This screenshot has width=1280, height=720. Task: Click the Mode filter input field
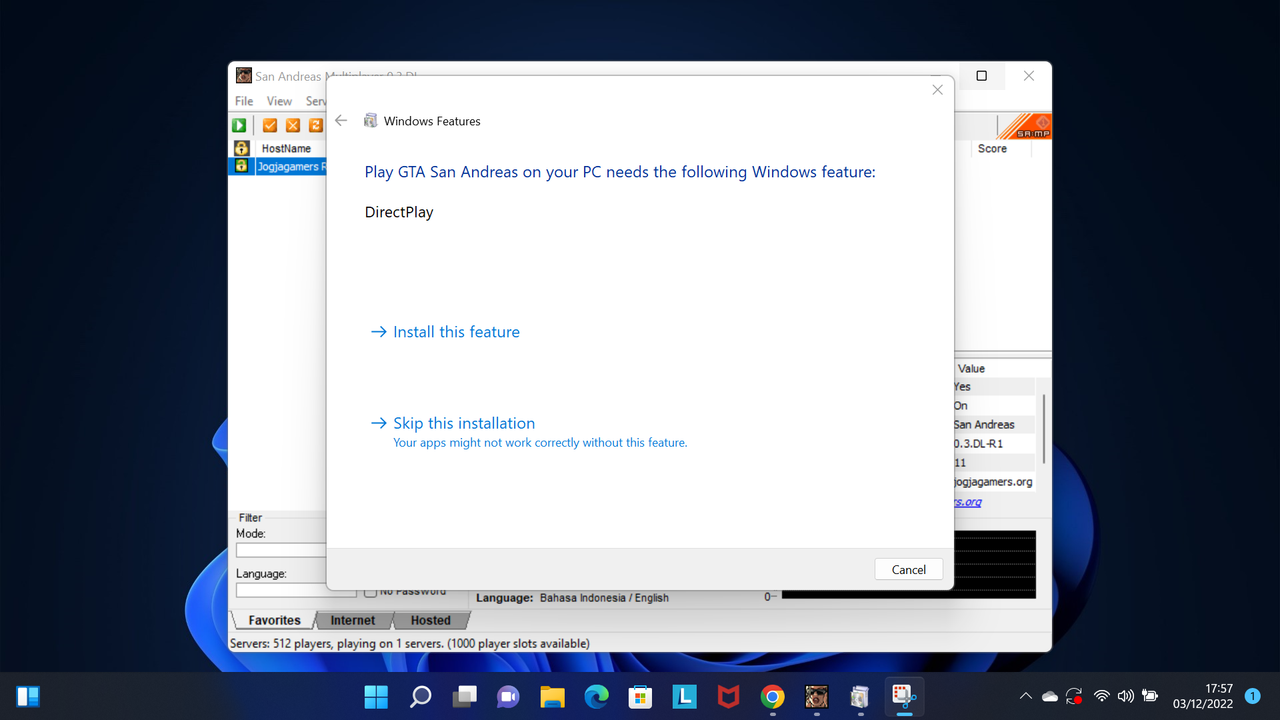[x=281, y=551]
